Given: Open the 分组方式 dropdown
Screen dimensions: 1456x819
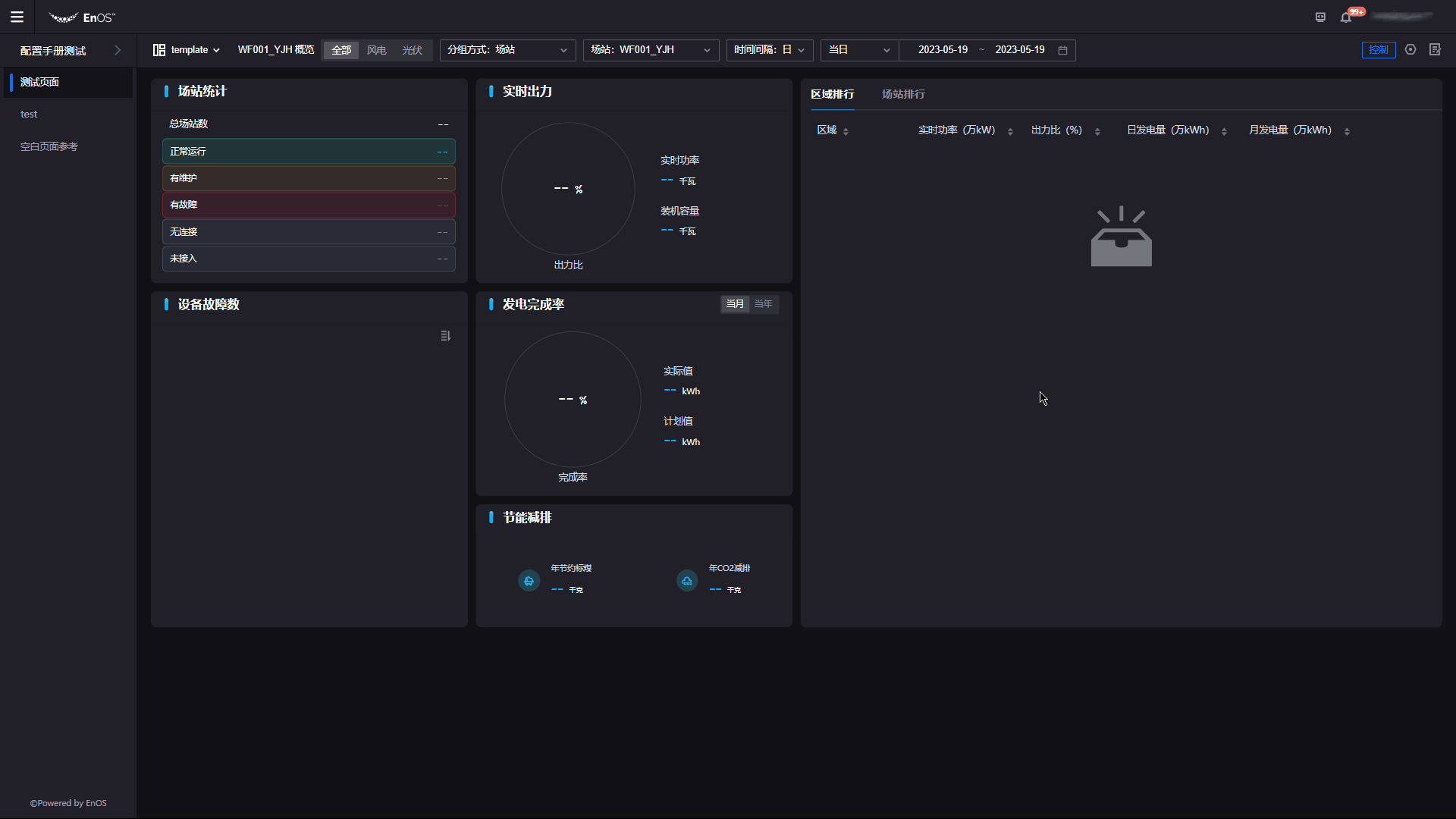Looking at the screenshot, I should click(507, 50).
